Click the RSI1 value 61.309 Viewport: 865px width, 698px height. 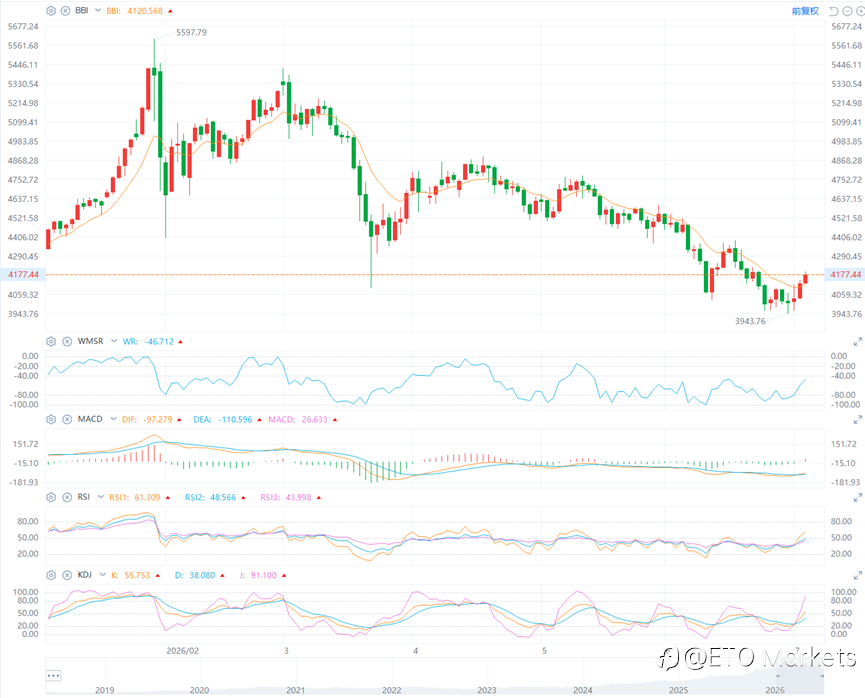(x=147, y=497)
